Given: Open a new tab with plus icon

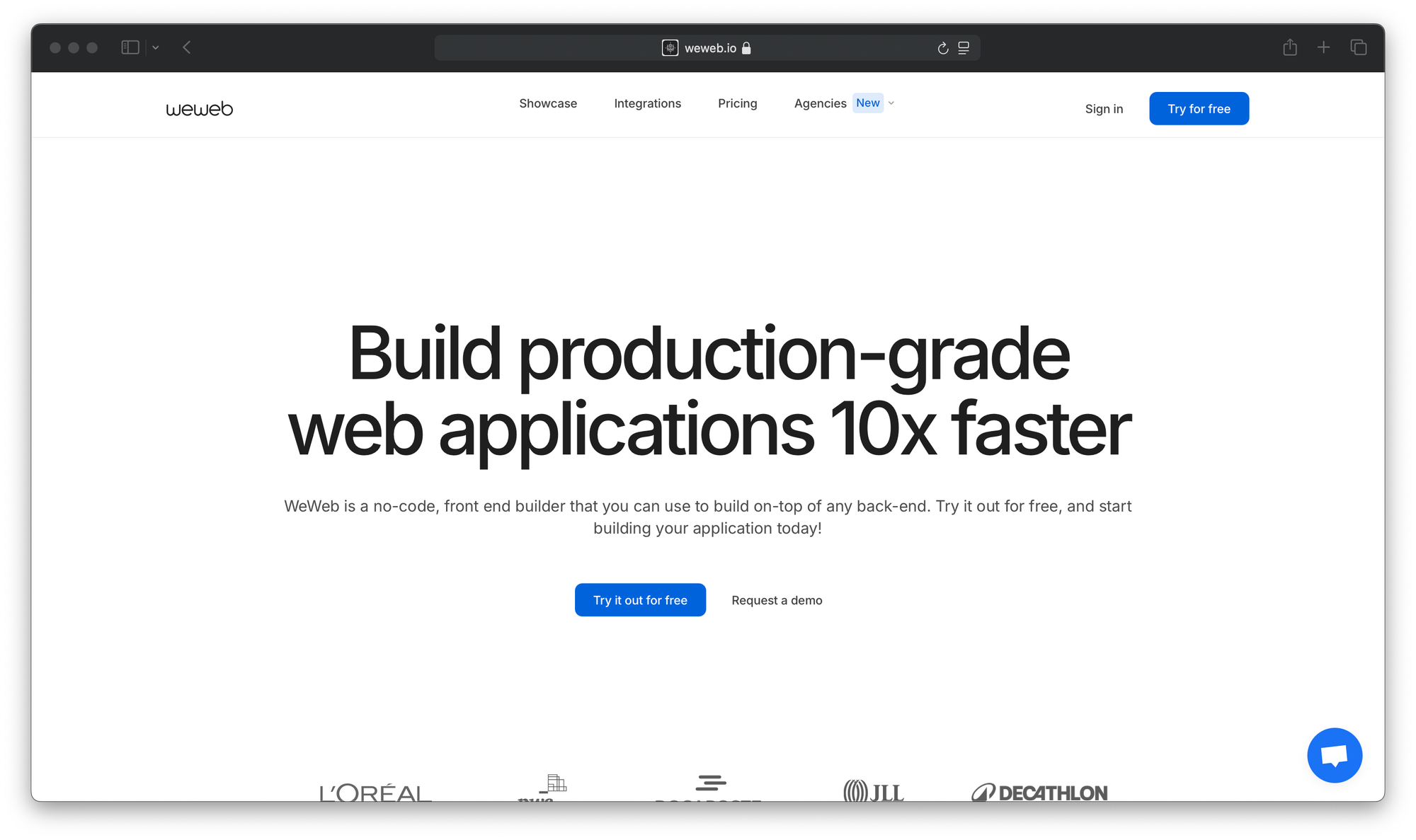Looking at the screenshot, I should coord(1323,47).
